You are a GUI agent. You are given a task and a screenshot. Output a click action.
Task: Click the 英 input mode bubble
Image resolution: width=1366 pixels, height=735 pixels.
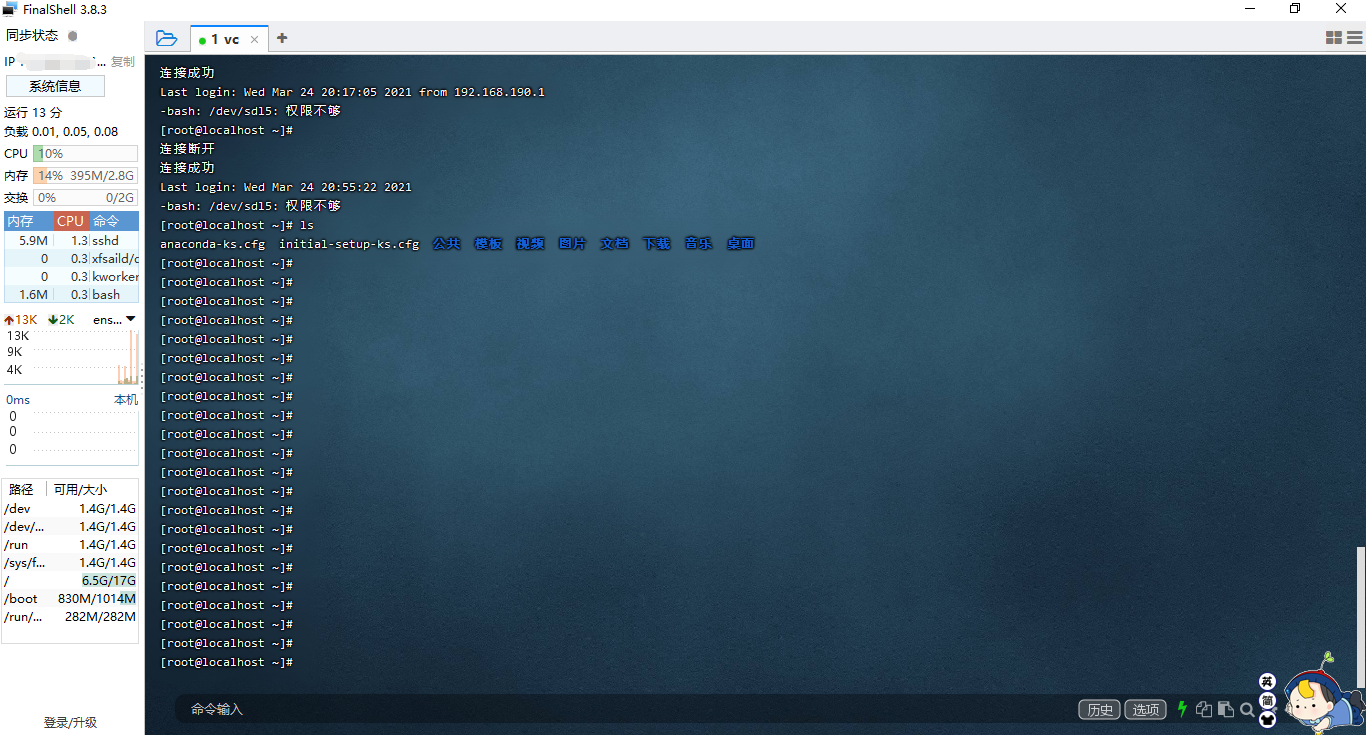(x=1267, y=682)
